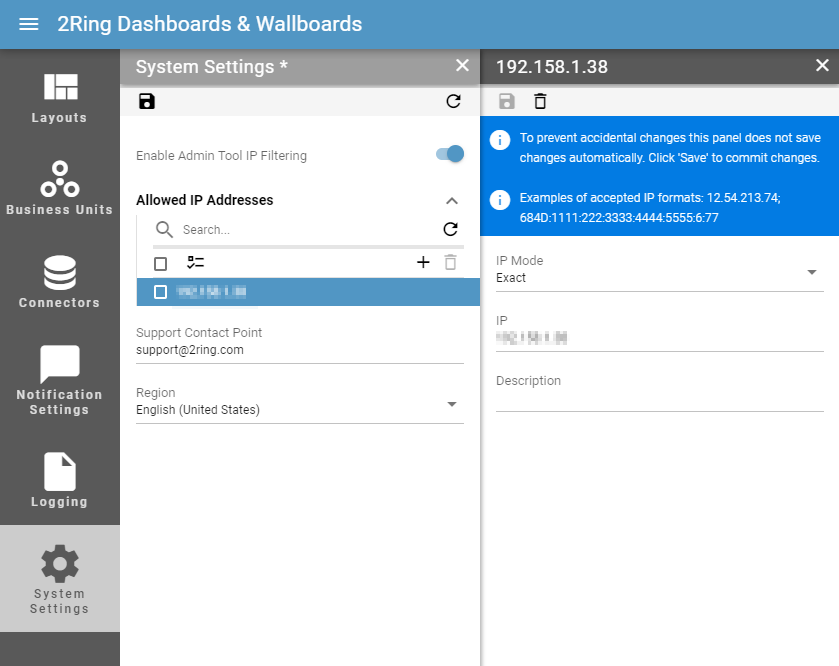Image resolution: width=839 pixels, height=666 pixels.
Task: Refresh the Allowed IP Addresses list
Action: (x=451, y=229)
